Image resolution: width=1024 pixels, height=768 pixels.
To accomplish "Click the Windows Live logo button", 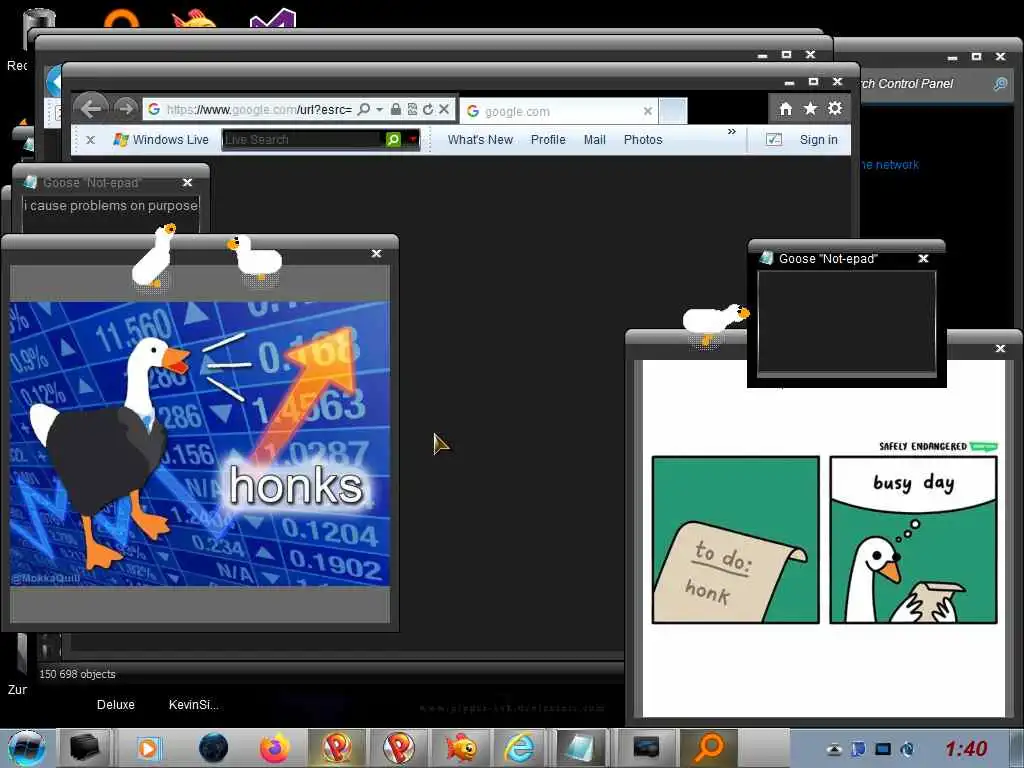I will 161,140.
